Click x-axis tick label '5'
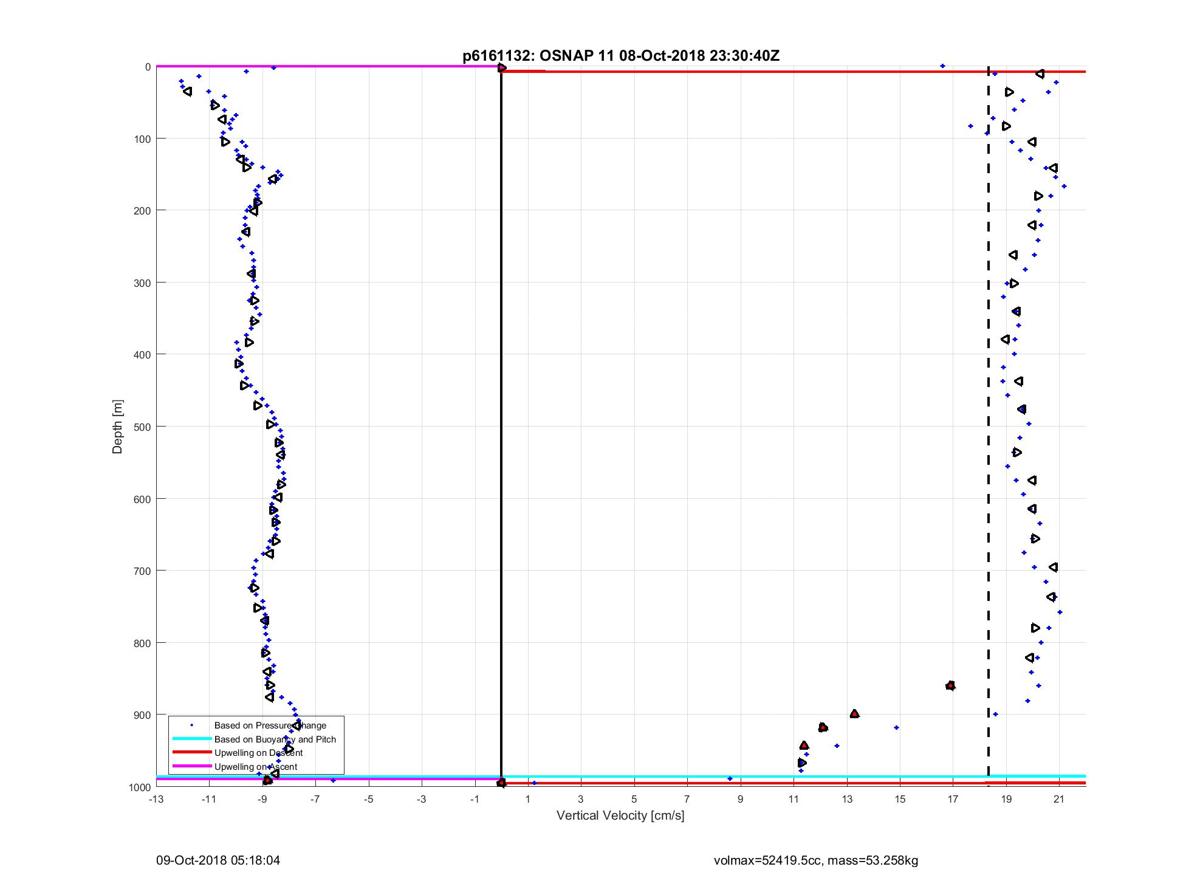 coord(634,799)
